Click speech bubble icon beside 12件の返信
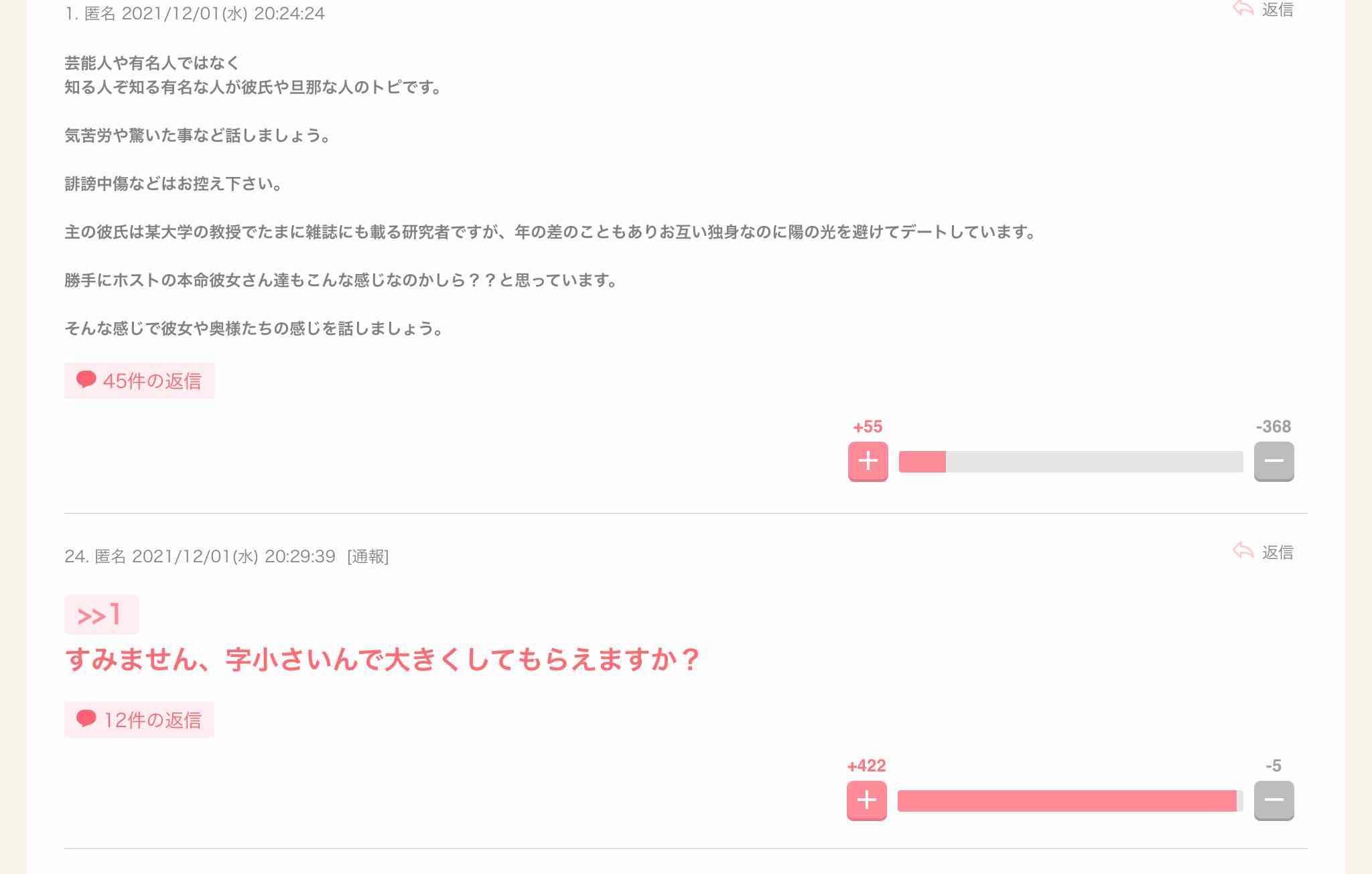Screen dimensions: 1372x874 click(x=86, y=719)
